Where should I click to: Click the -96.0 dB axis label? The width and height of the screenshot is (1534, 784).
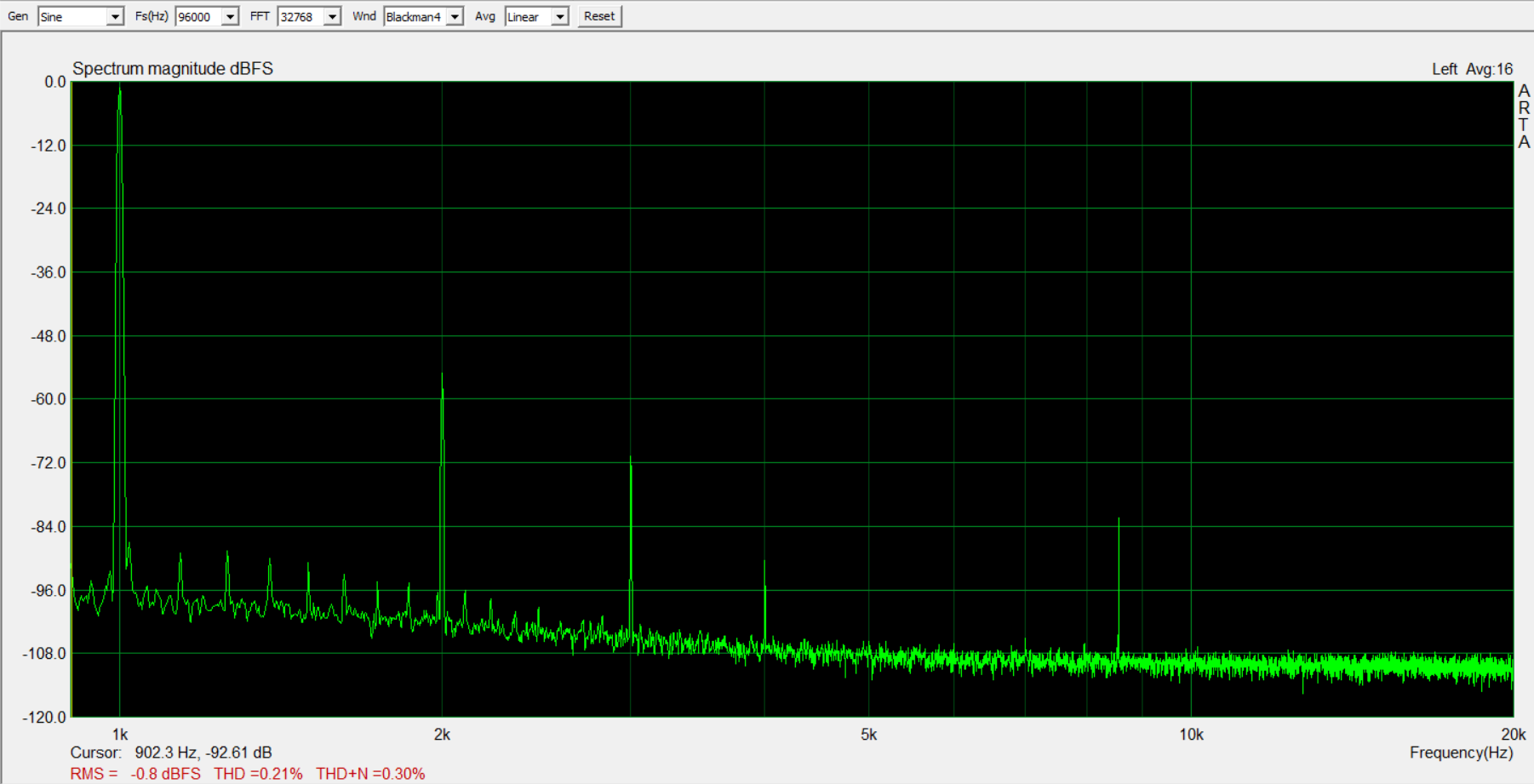[49, 591]
